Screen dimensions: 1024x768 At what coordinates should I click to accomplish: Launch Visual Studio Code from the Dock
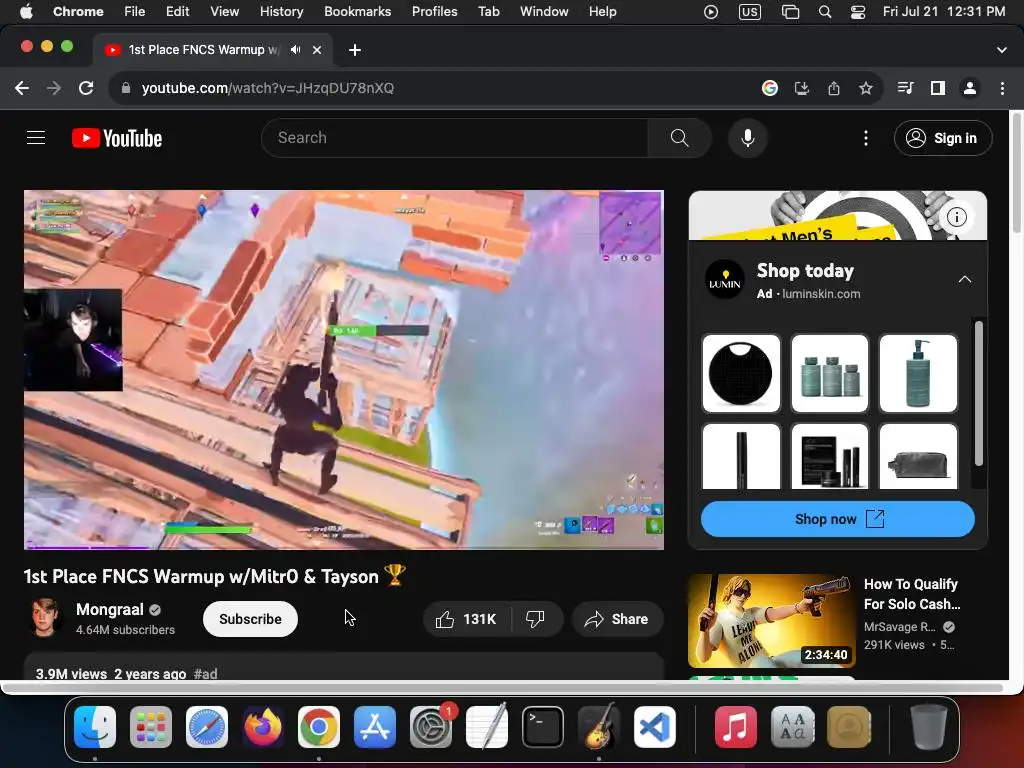point(654,727)
